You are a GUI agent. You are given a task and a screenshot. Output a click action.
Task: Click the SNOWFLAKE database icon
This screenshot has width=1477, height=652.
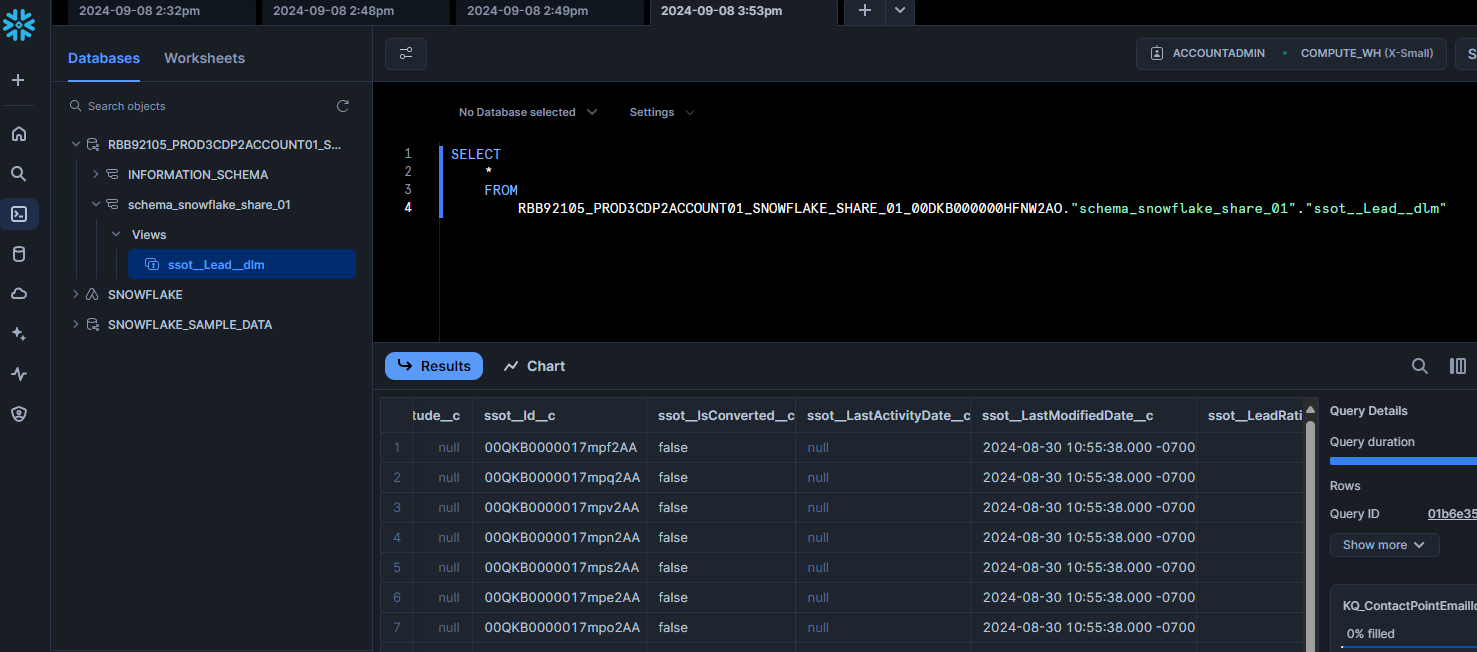[x=93, y=295]
